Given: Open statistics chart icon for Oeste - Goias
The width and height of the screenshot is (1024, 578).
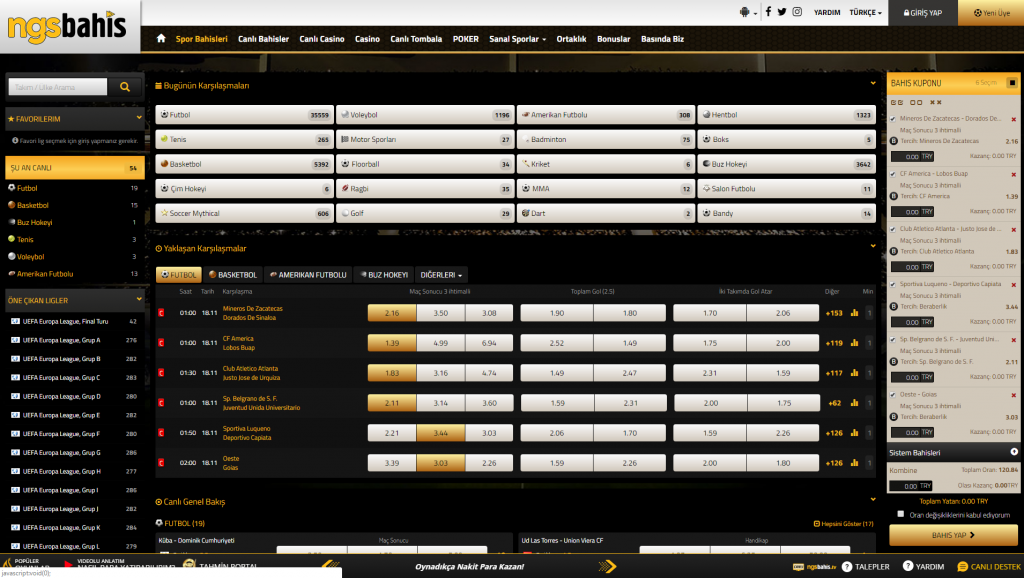Looking at the screenshot, I should pyautogui.click(x=854, y=463).
